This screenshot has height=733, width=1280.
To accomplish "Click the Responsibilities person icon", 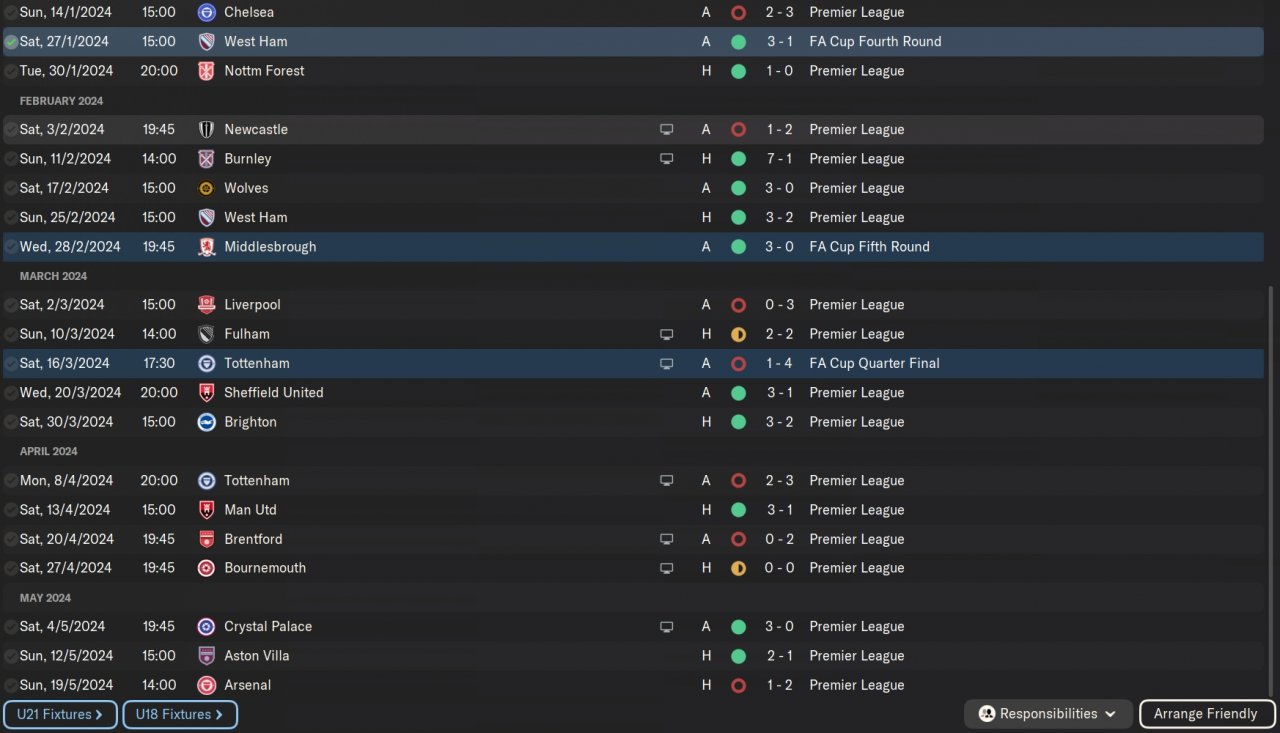I will click(986, 714).
